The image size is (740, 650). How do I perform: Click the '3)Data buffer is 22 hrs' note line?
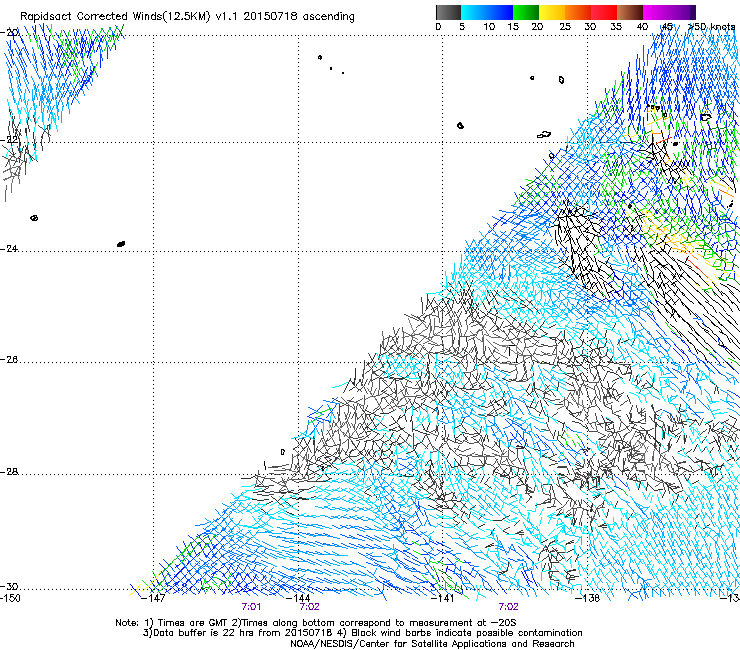coord(362,633)
